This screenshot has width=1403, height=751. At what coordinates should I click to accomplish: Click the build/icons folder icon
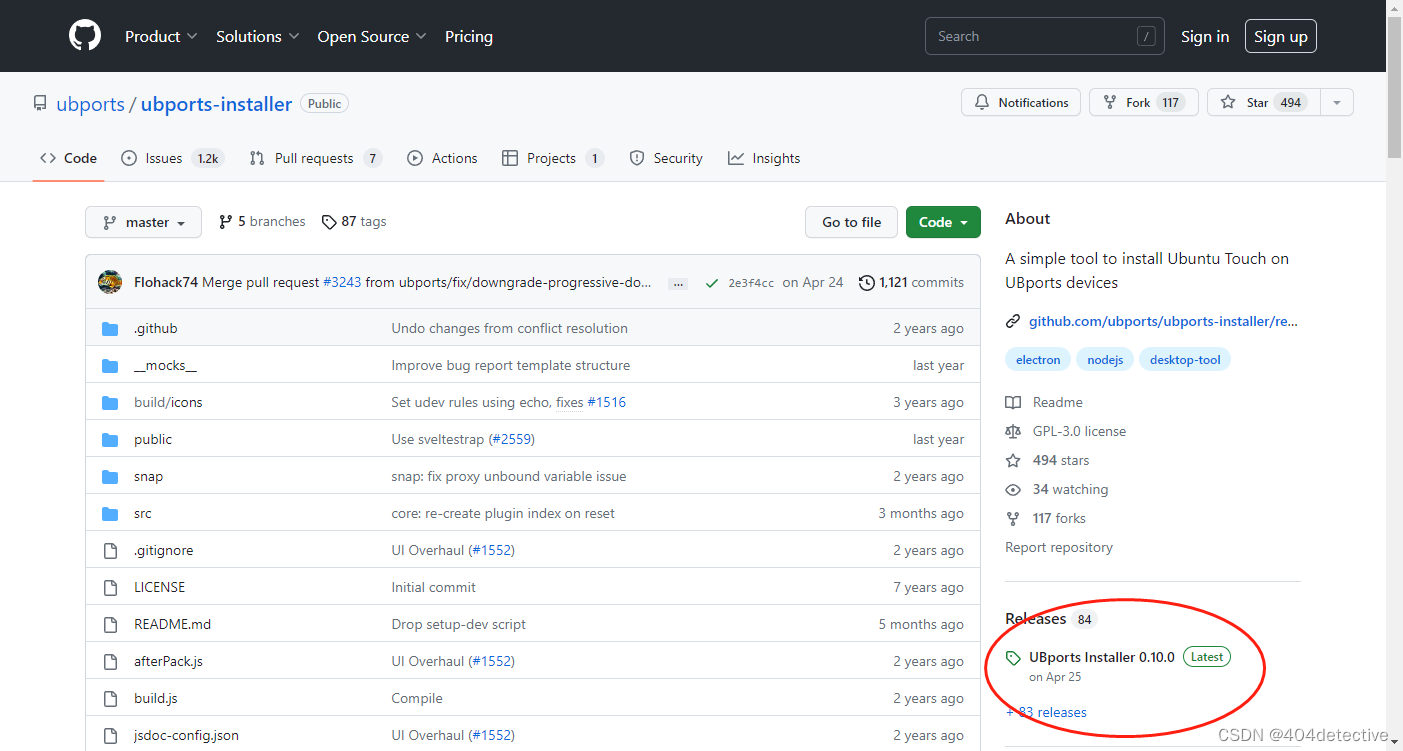(x=110, y=402)
